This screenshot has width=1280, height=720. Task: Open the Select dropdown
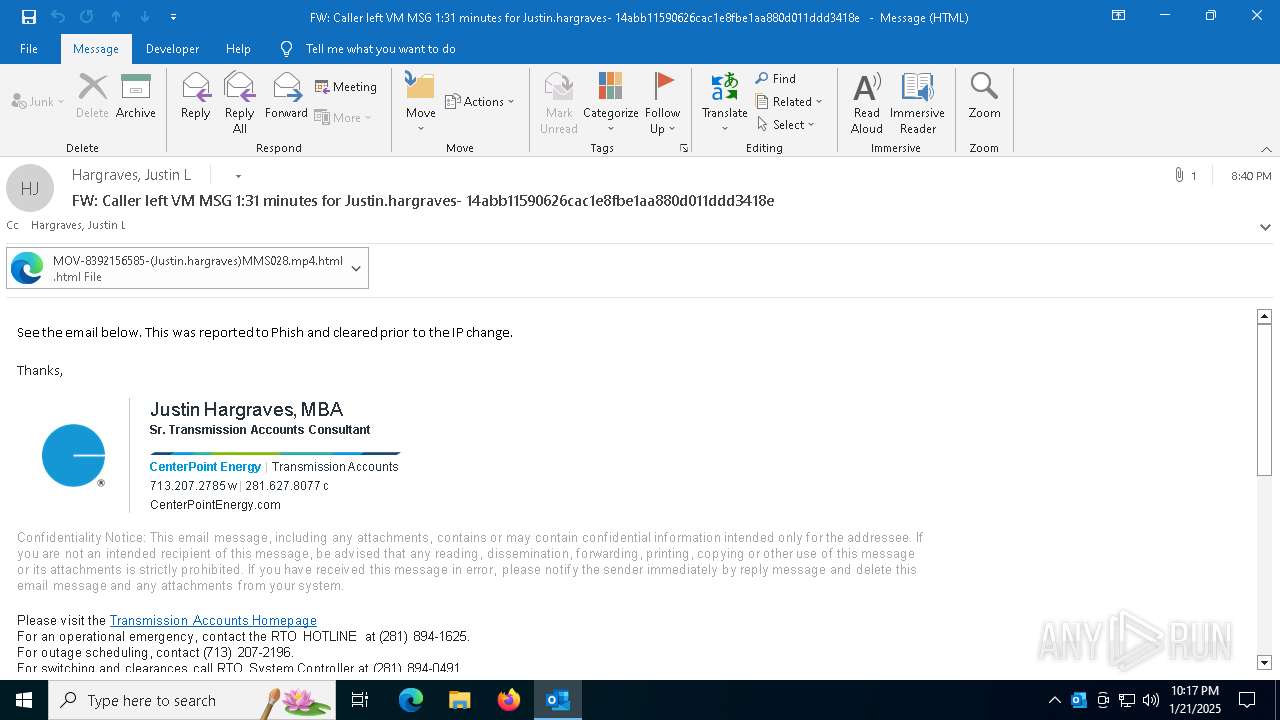tap(786, 125)
